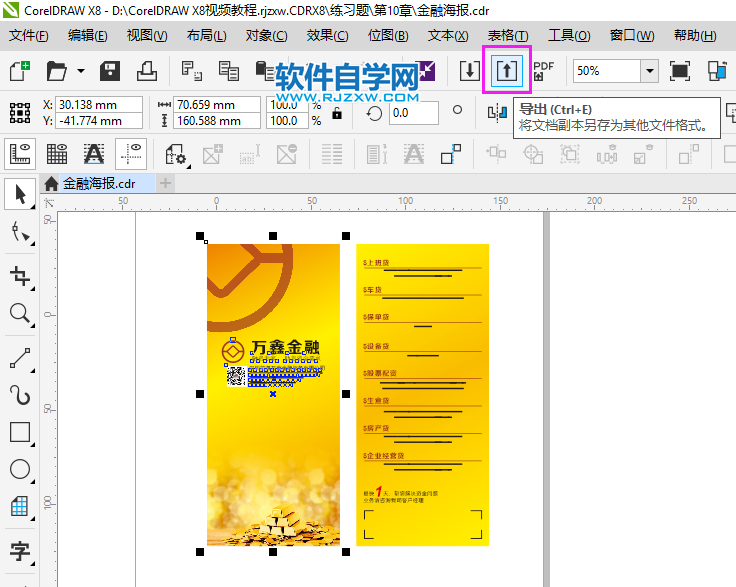Toggle show rulers button
The width and height of the screenshot is (736, 587).
coord(21,154)
